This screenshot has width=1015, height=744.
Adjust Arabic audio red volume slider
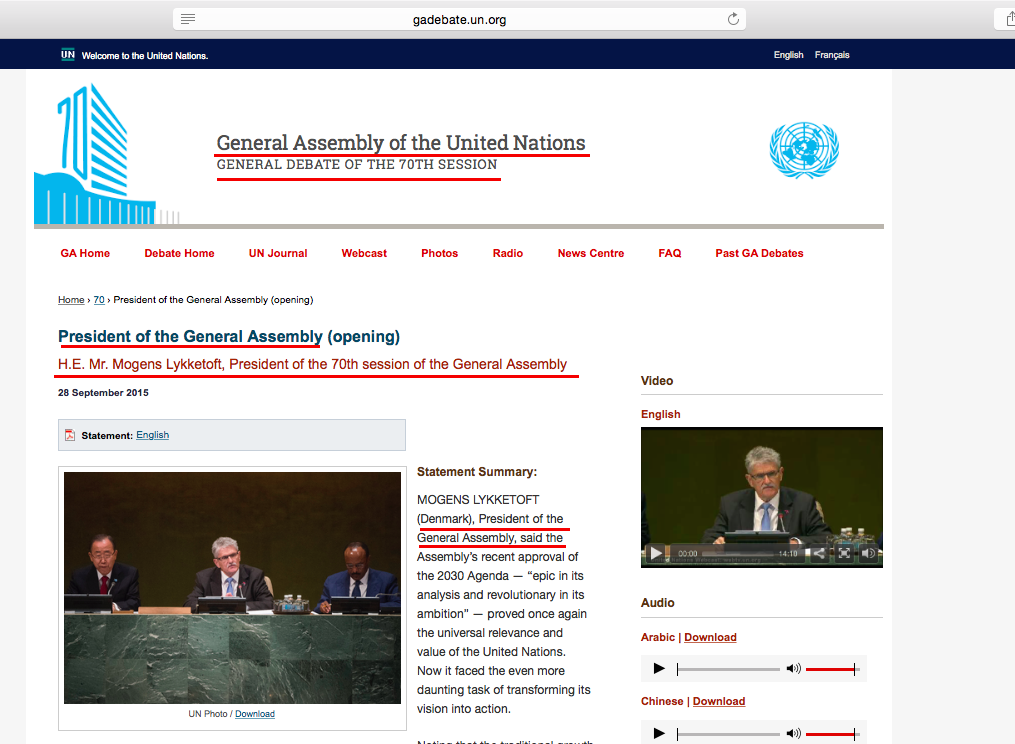click(832, 669)
